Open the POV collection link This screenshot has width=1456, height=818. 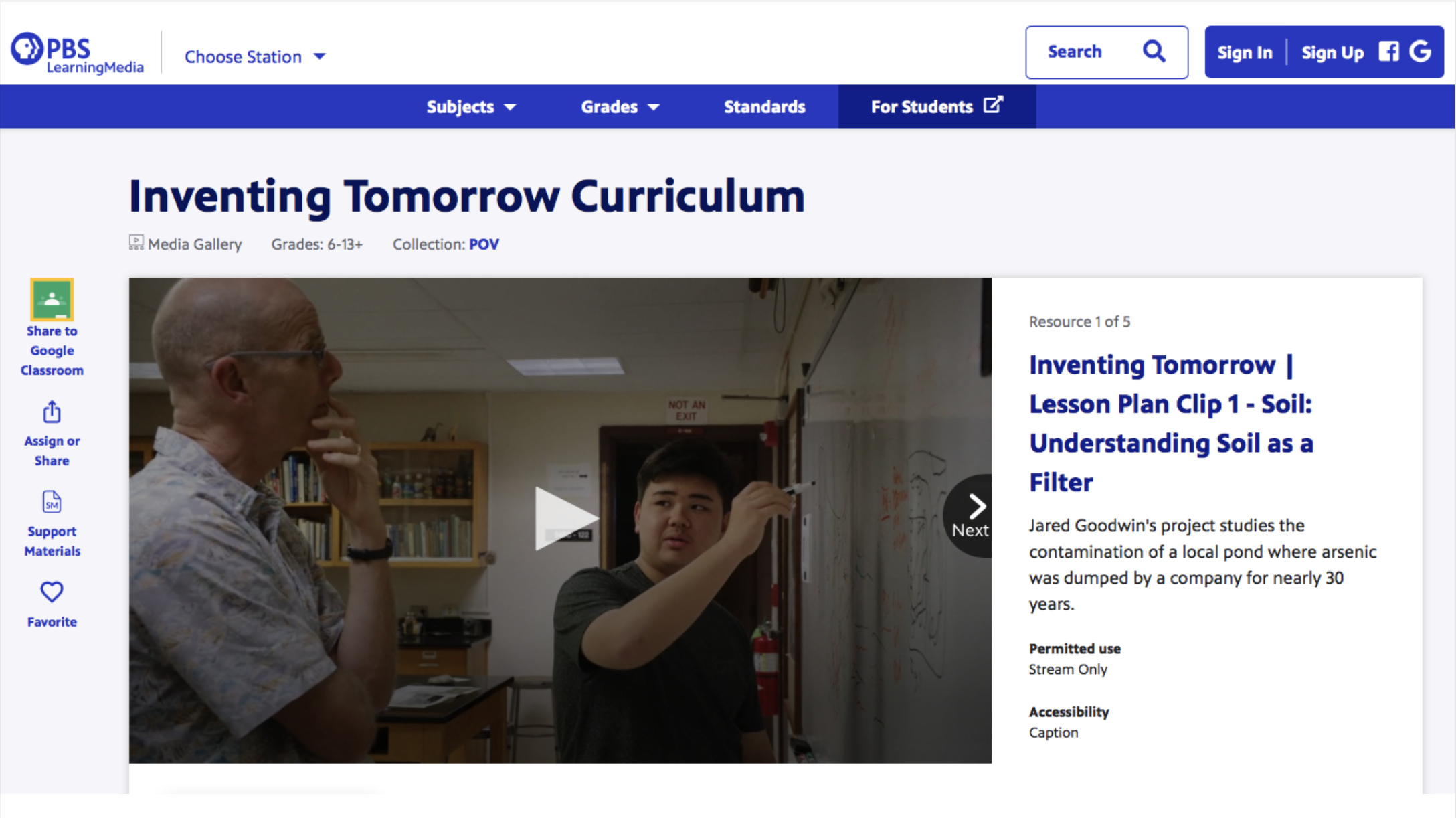(x=484, y=244)
